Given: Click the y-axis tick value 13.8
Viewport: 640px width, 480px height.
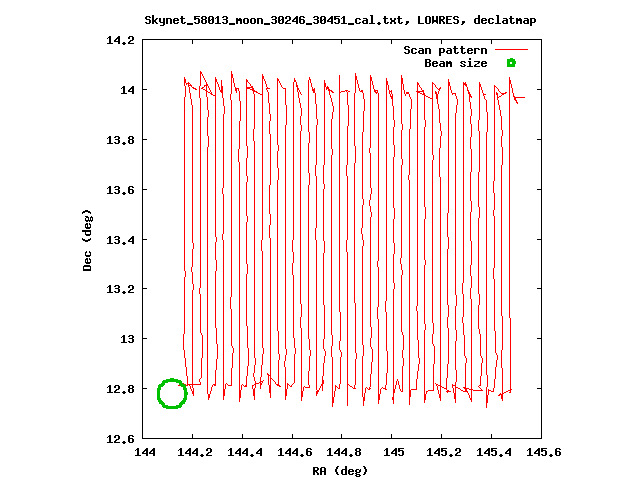Looking at the screenshot, I should click(120, 140).
